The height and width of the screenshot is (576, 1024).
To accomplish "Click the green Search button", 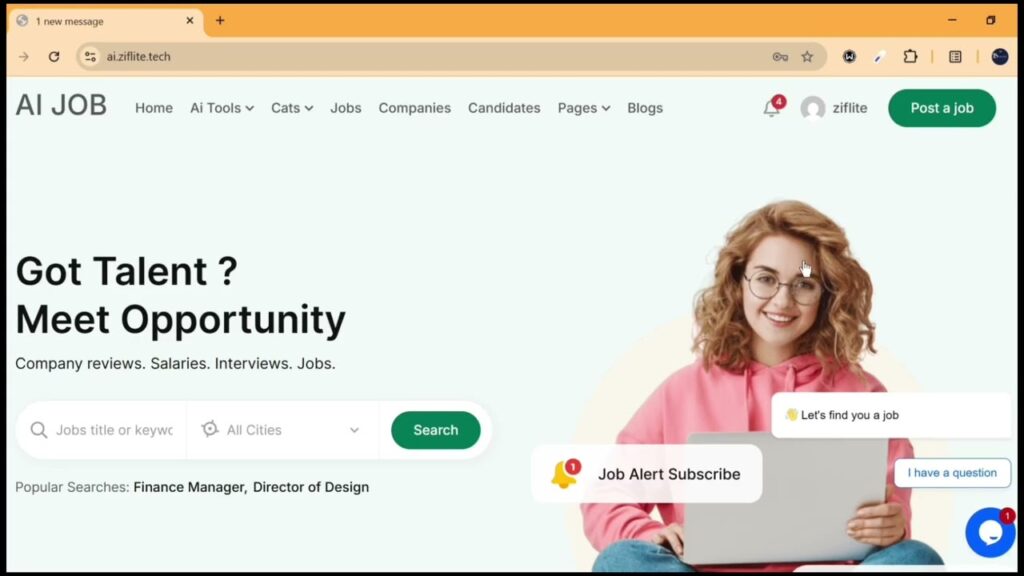I will tap(436, 430).
